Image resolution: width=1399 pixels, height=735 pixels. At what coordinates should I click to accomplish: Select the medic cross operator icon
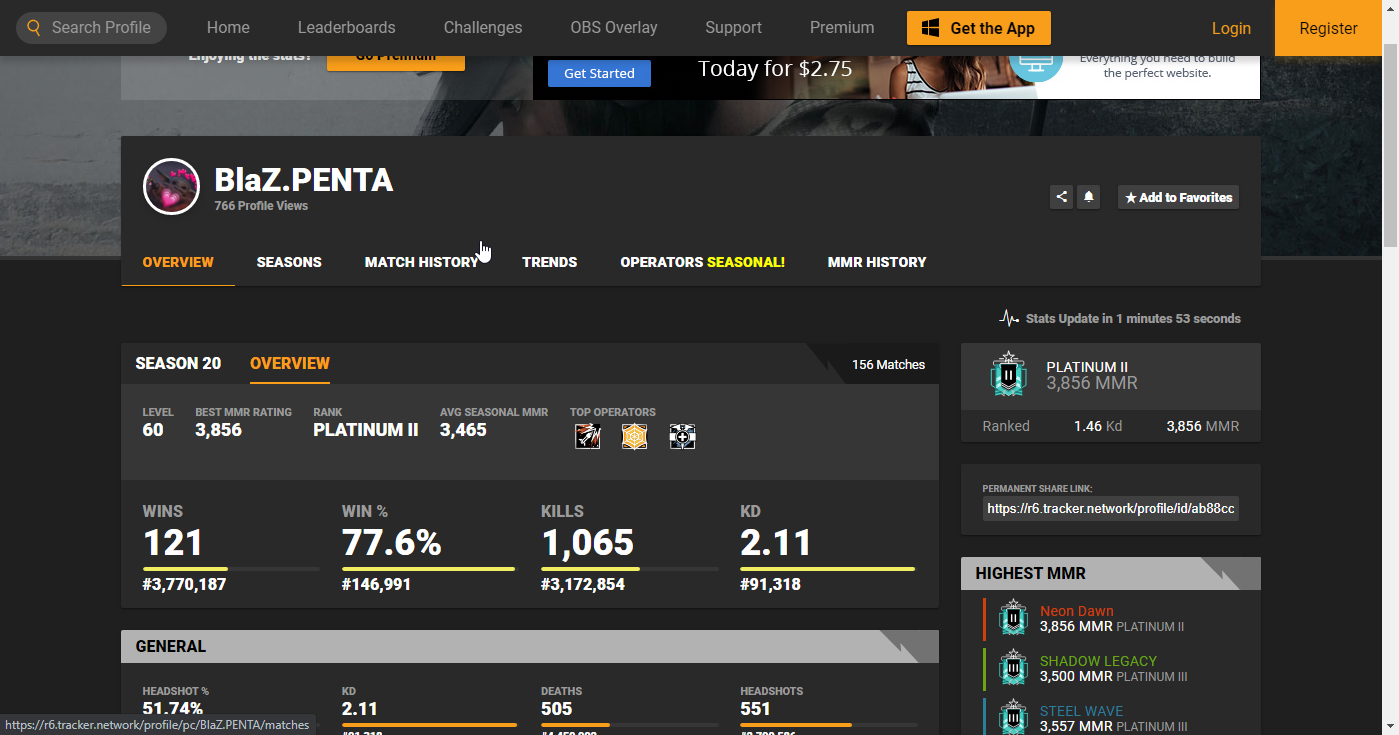[682, 436]
